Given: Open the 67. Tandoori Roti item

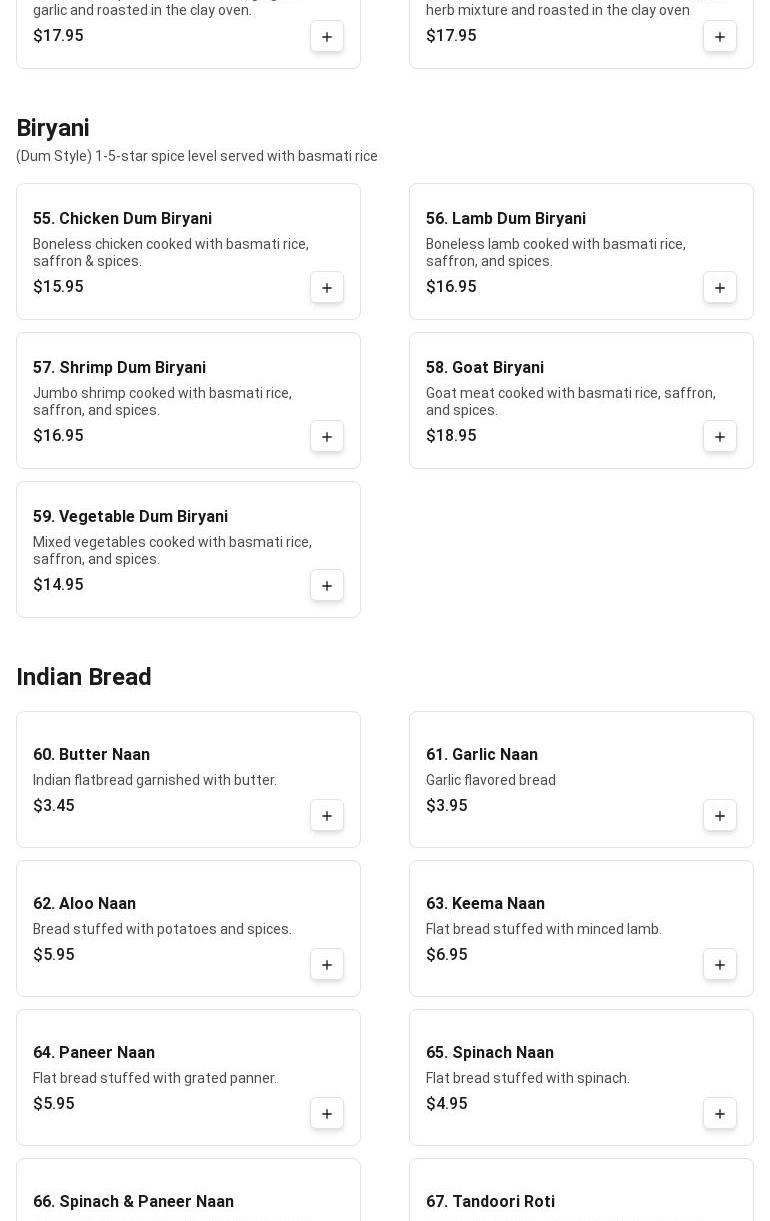Looking at the screenshot, I should click(490, 1202).
